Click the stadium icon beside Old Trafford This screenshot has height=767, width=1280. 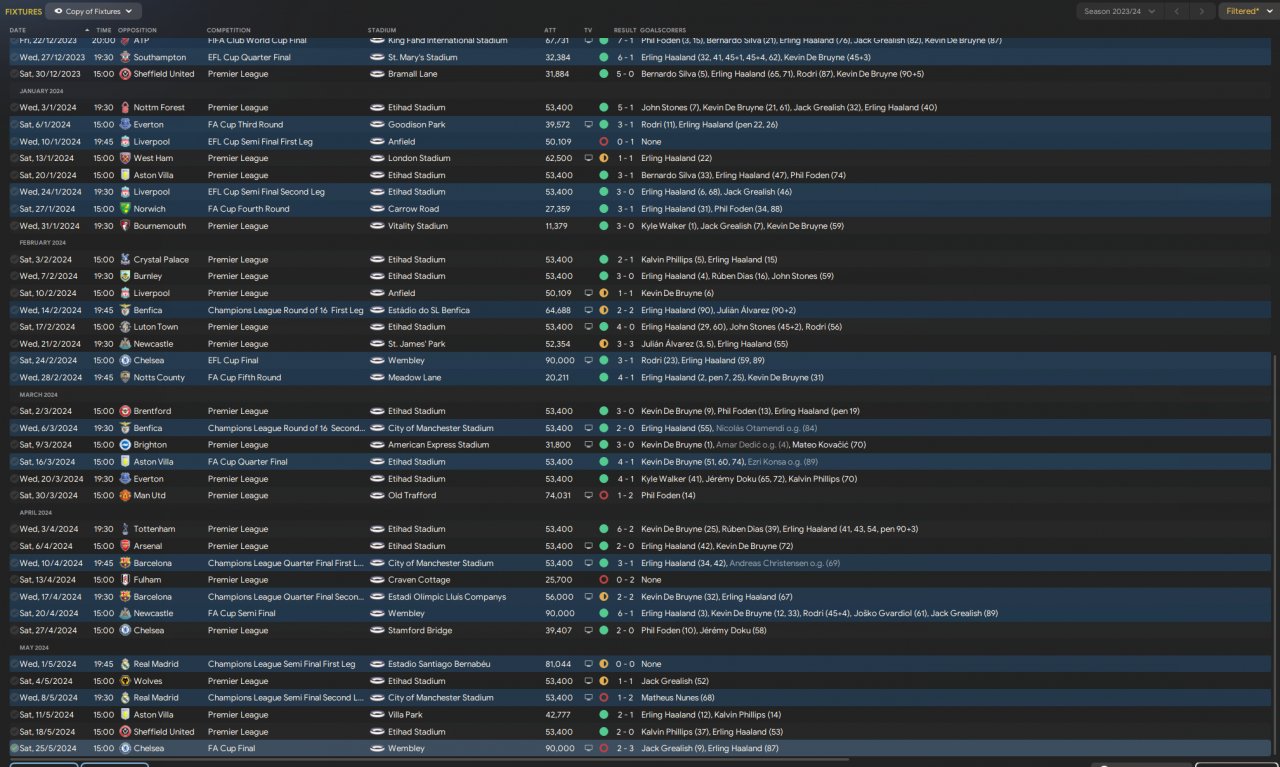[x=377, y=495]
